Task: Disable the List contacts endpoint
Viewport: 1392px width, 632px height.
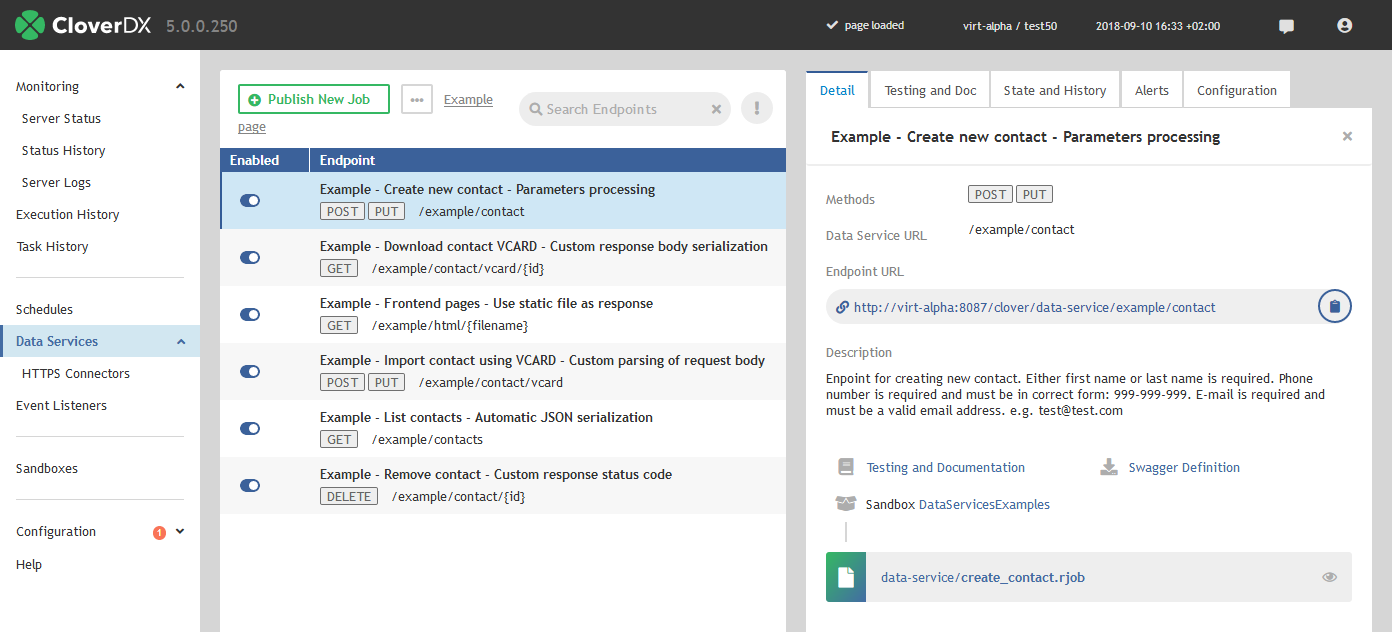Action: tap(249, 428)
